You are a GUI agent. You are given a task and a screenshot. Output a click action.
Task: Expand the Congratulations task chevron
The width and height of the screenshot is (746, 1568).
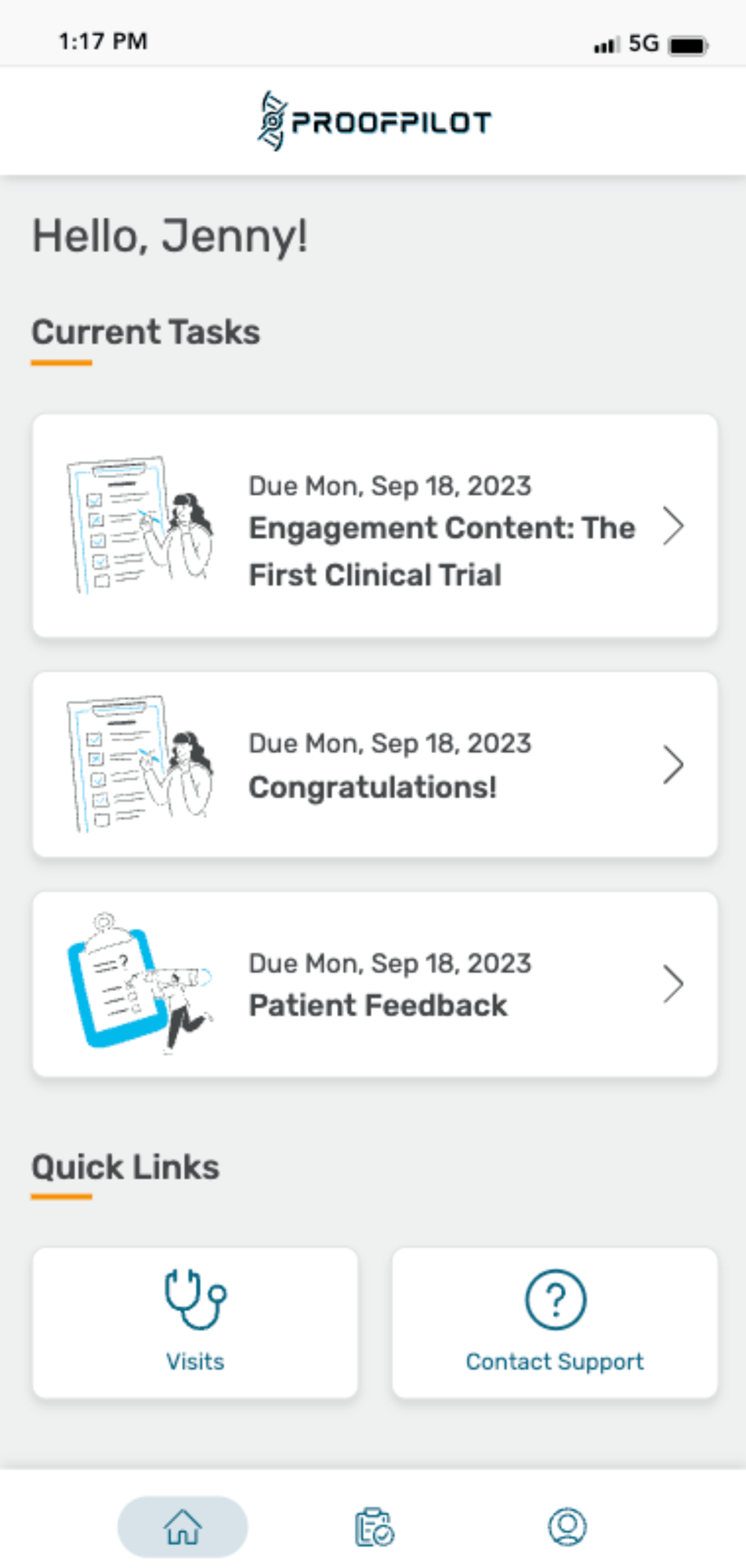click(673, 764)
